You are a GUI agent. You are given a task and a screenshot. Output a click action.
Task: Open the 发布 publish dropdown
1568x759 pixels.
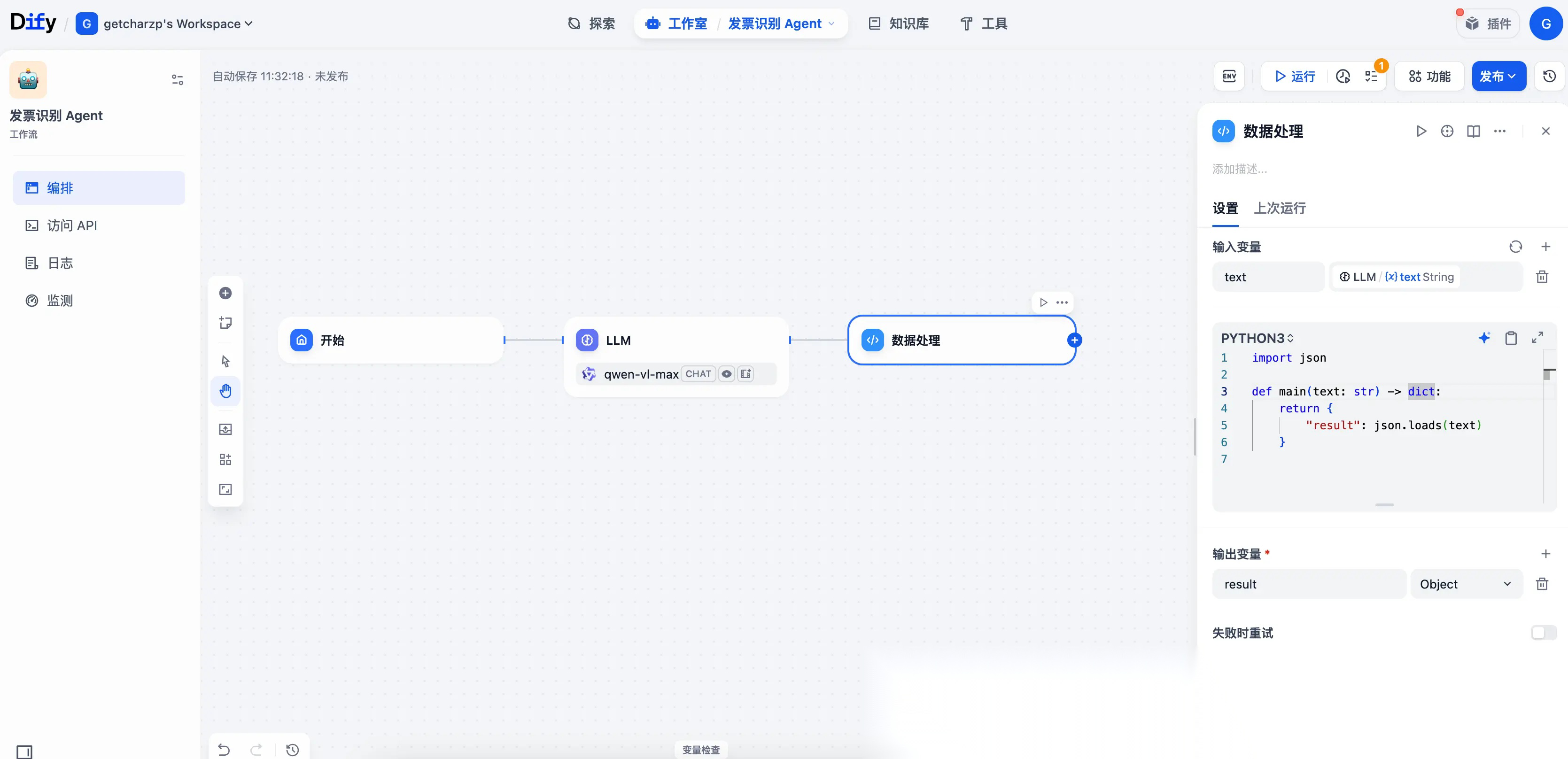coord(1498,76)
